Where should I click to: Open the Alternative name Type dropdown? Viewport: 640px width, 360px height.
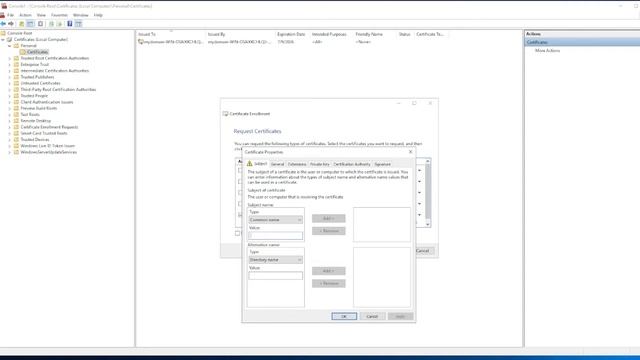pyautogui.click(x=276, y=260)
